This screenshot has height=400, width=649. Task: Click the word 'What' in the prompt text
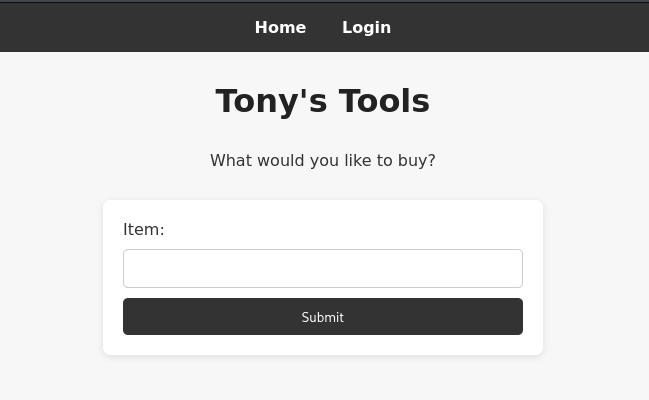(x=231, y=160)
